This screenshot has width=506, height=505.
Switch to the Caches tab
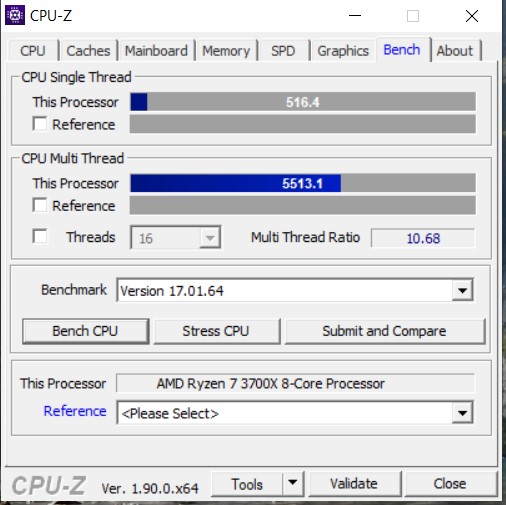coord(88,51)
